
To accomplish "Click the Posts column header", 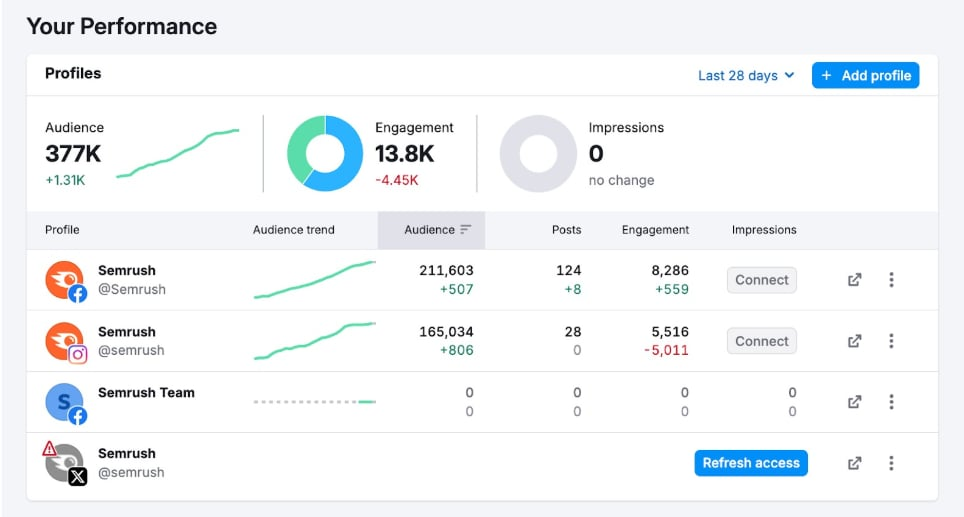I will pos(566,230).
